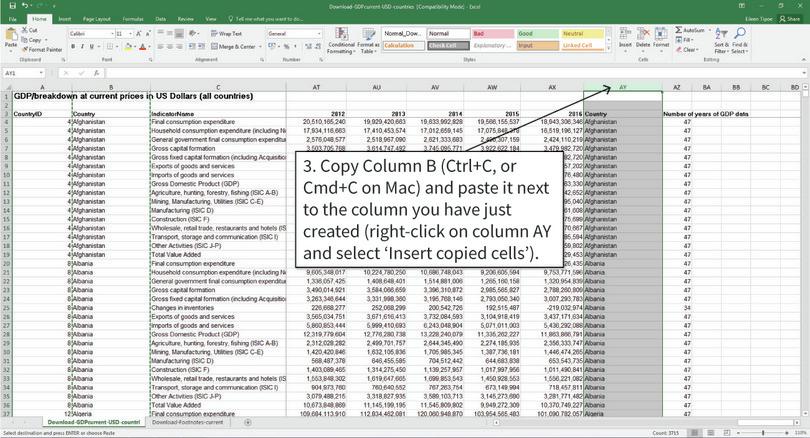Screen dimensions: 810x438
Task: Apply the red Font Color icon
Action: [x=143, y=46]
